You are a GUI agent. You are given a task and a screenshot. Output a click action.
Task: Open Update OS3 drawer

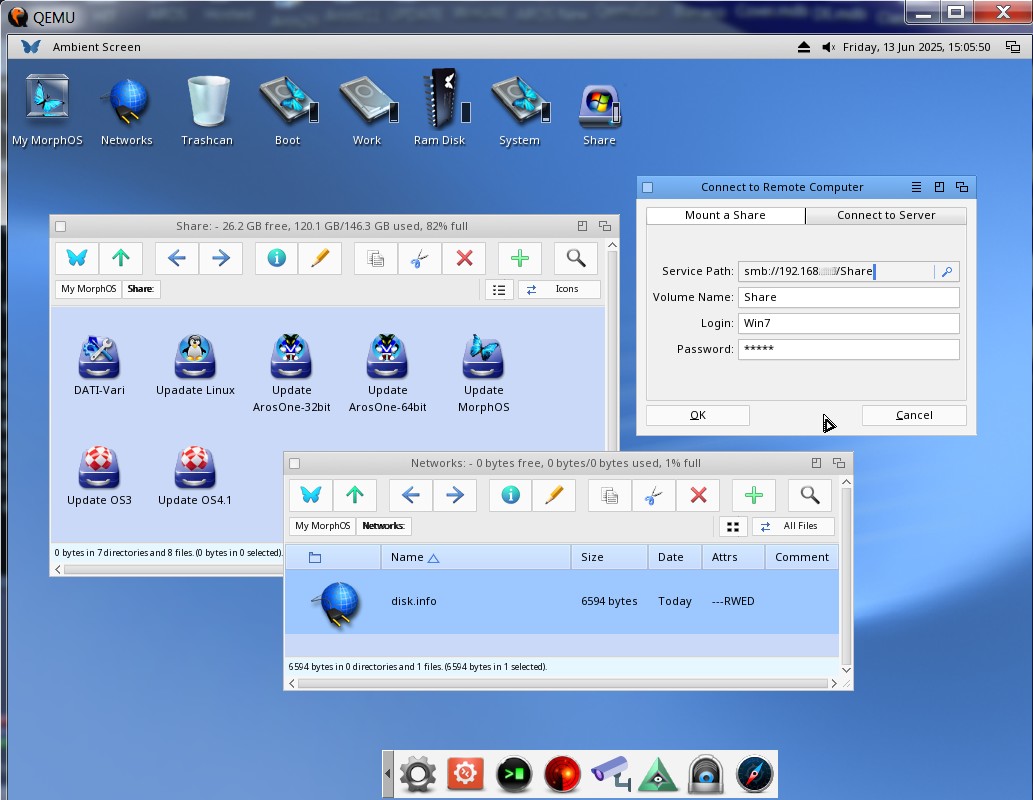pos(99,476)
